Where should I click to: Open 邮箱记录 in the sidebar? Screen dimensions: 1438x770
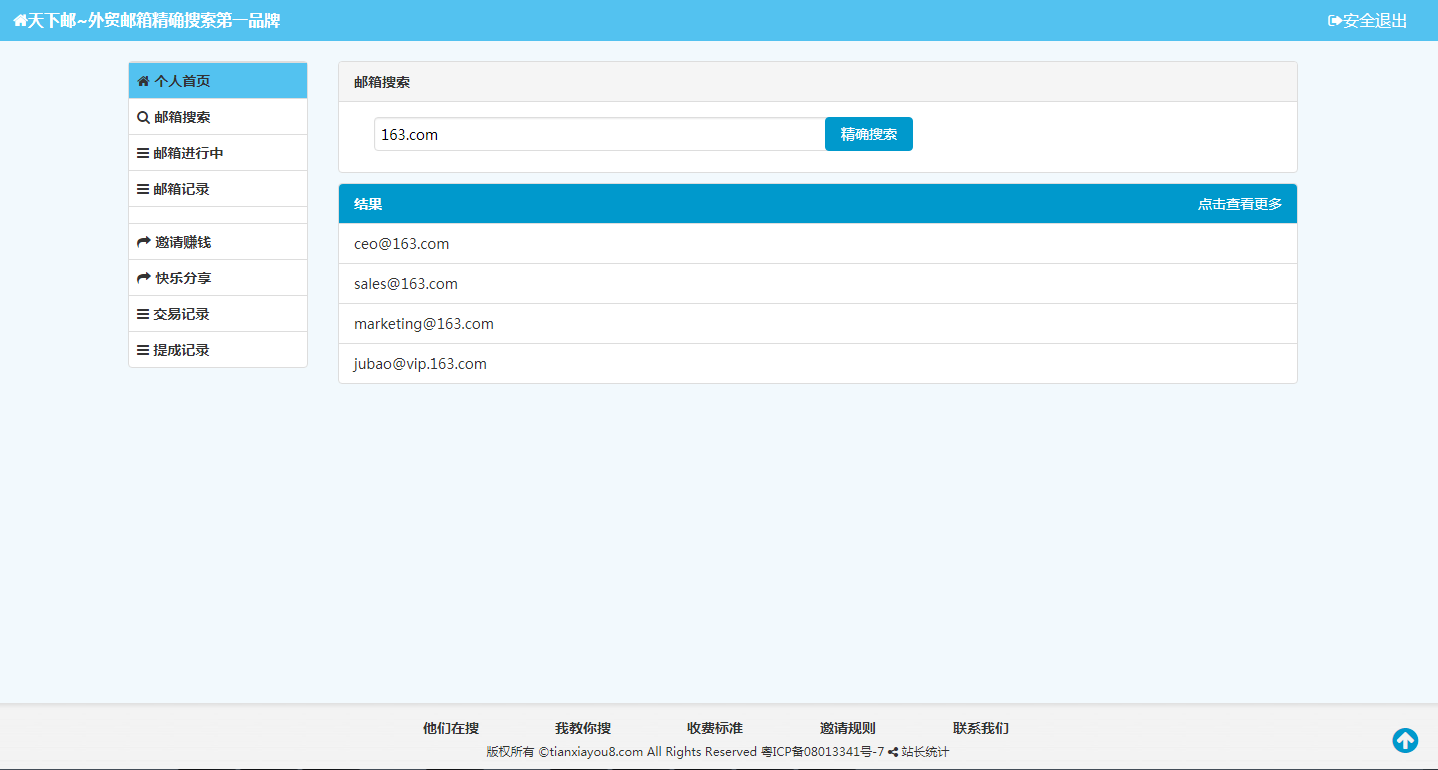(x=218, y=189)
